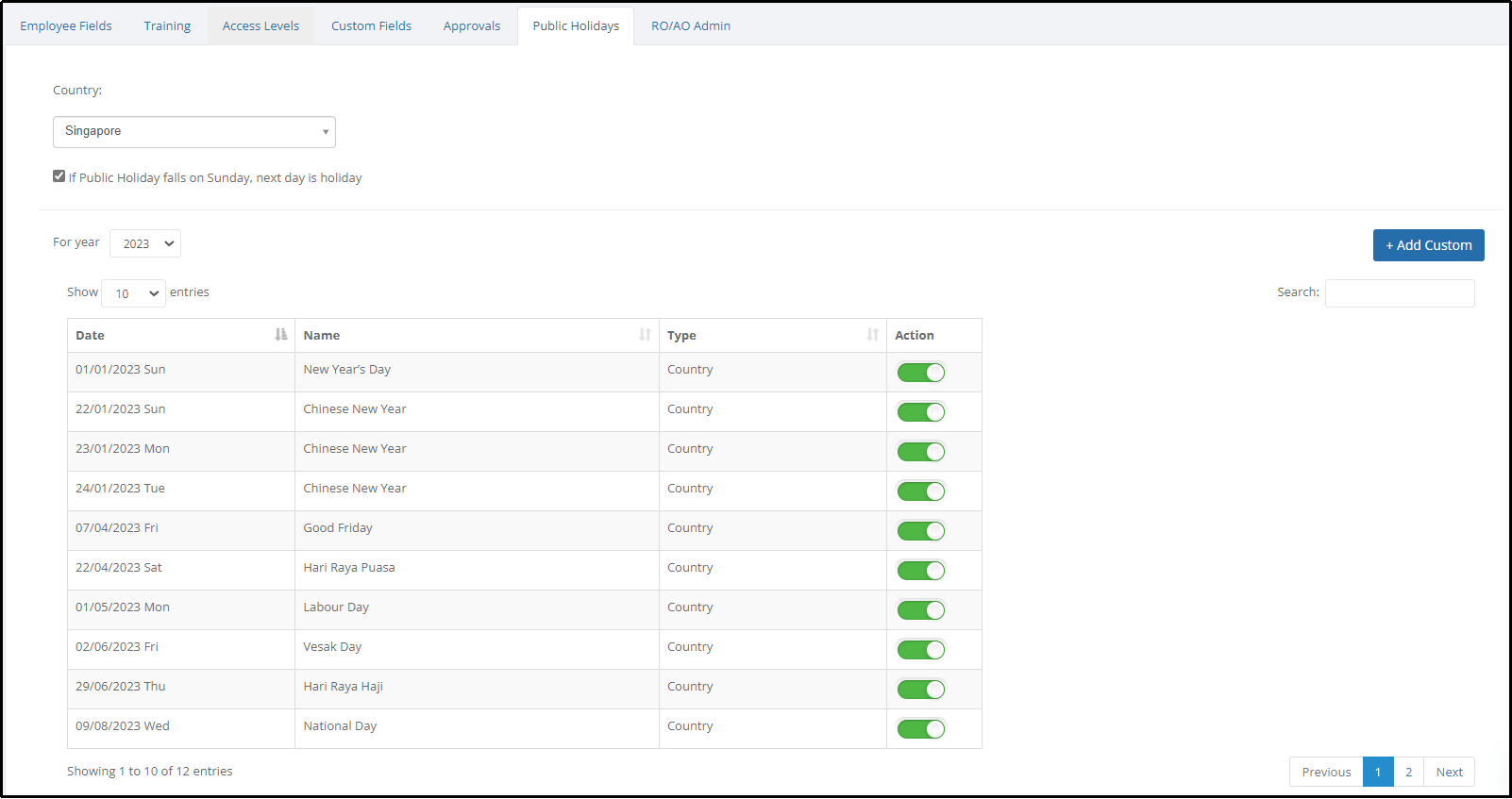Viewport: 1512px width, 799px height.
Task: Select the date cell 07/04/2023 Fri
Action: click(181, 531)
